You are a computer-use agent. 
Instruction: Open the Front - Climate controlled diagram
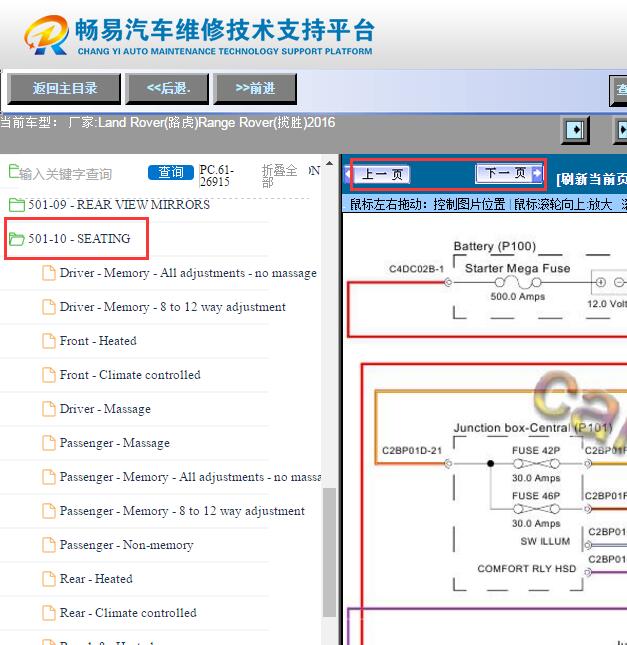pyautogui.click(x=130, y=375)
